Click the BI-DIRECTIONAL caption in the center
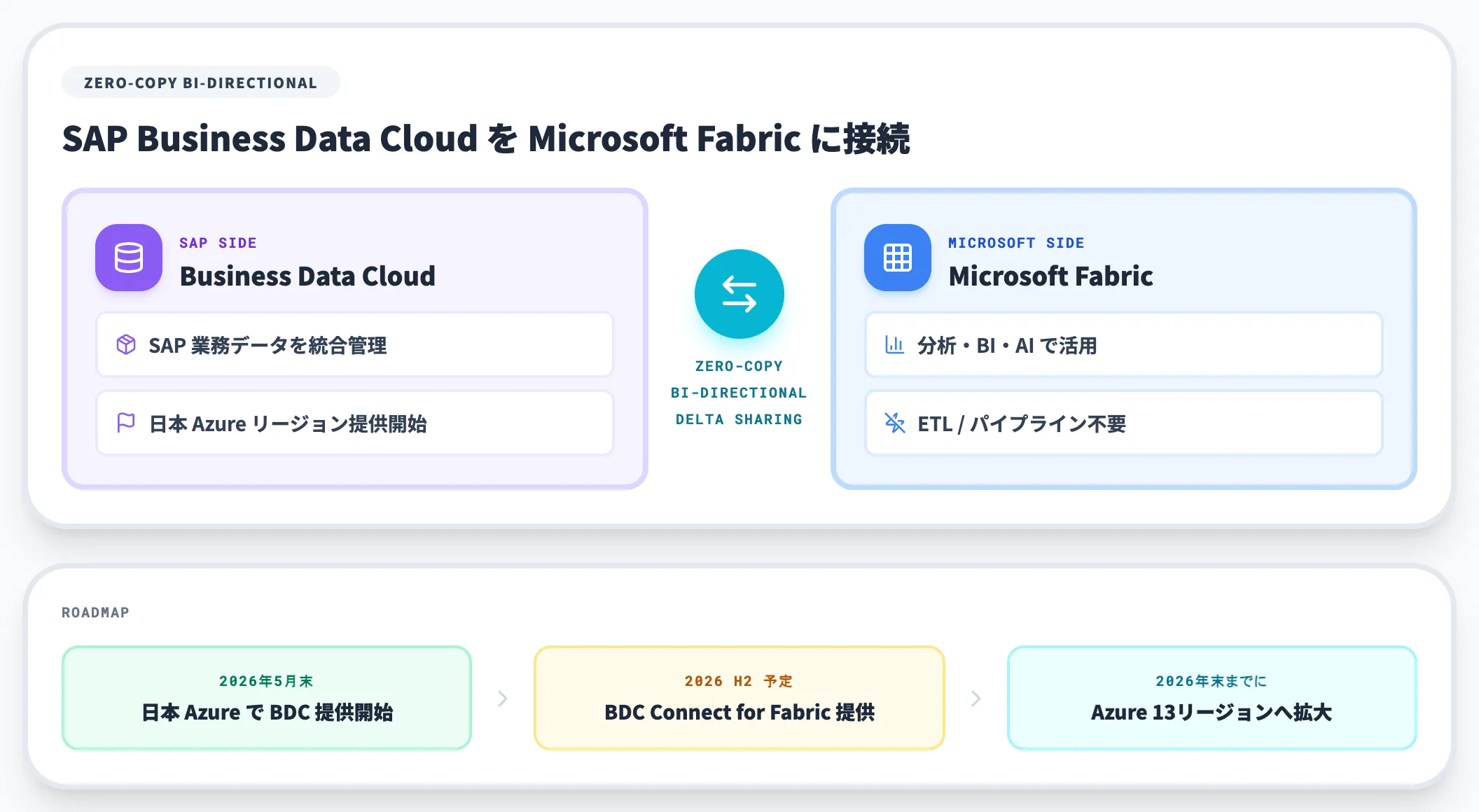 point(739,393)
